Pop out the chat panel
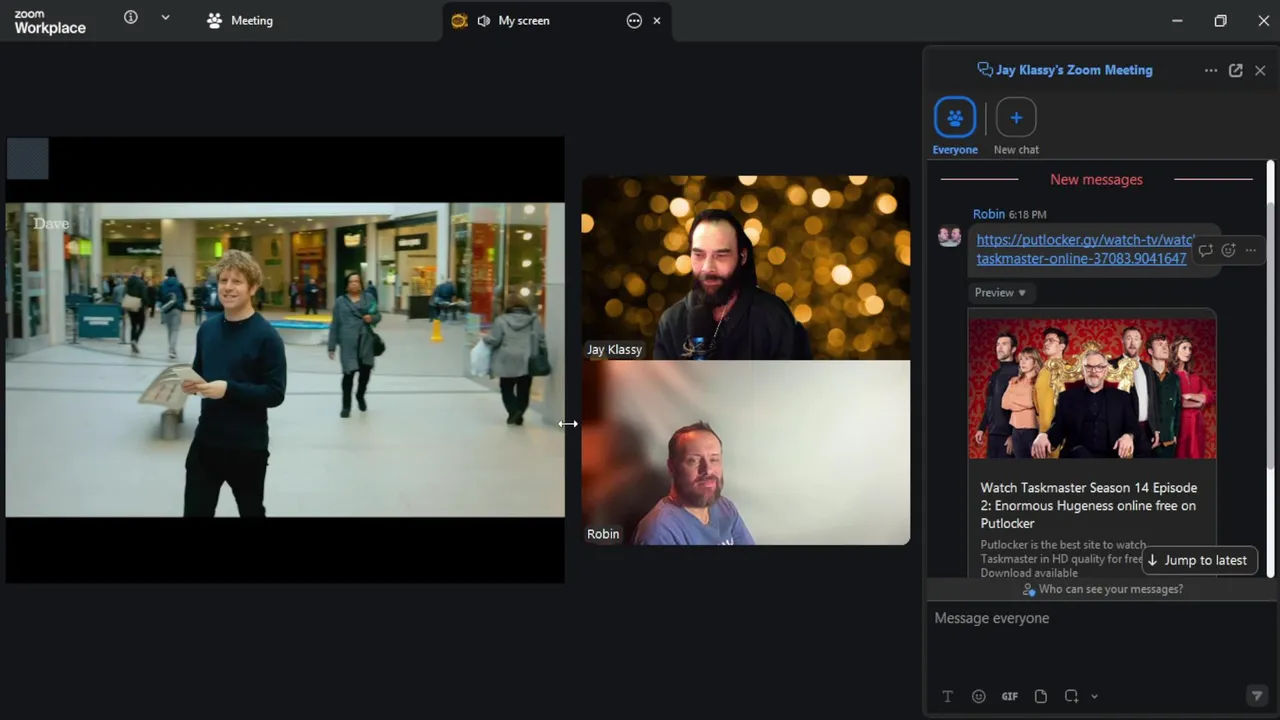 point(1236,70)
